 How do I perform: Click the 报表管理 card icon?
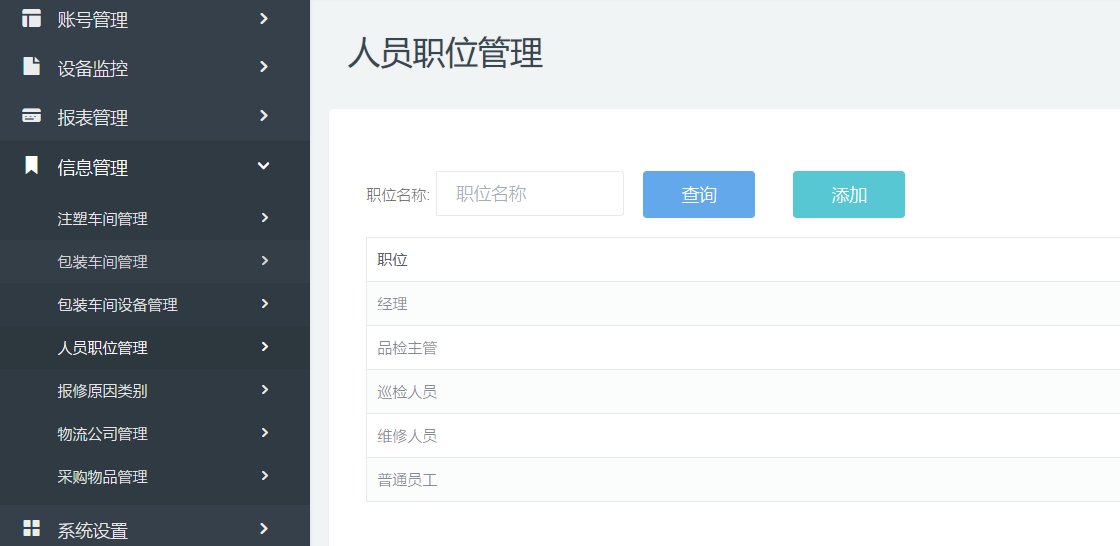(32, 116)
